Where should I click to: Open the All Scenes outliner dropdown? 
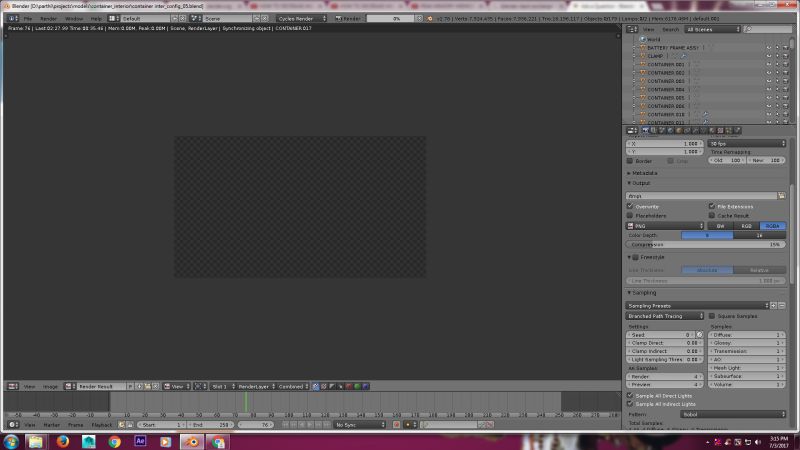tap(712, 30)
